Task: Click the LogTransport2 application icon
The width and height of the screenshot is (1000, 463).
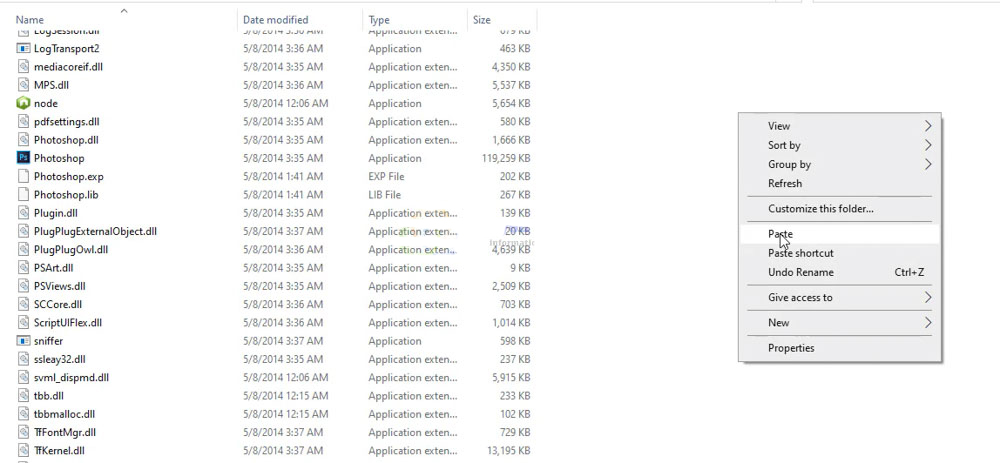Action: [x=23, y=48]
